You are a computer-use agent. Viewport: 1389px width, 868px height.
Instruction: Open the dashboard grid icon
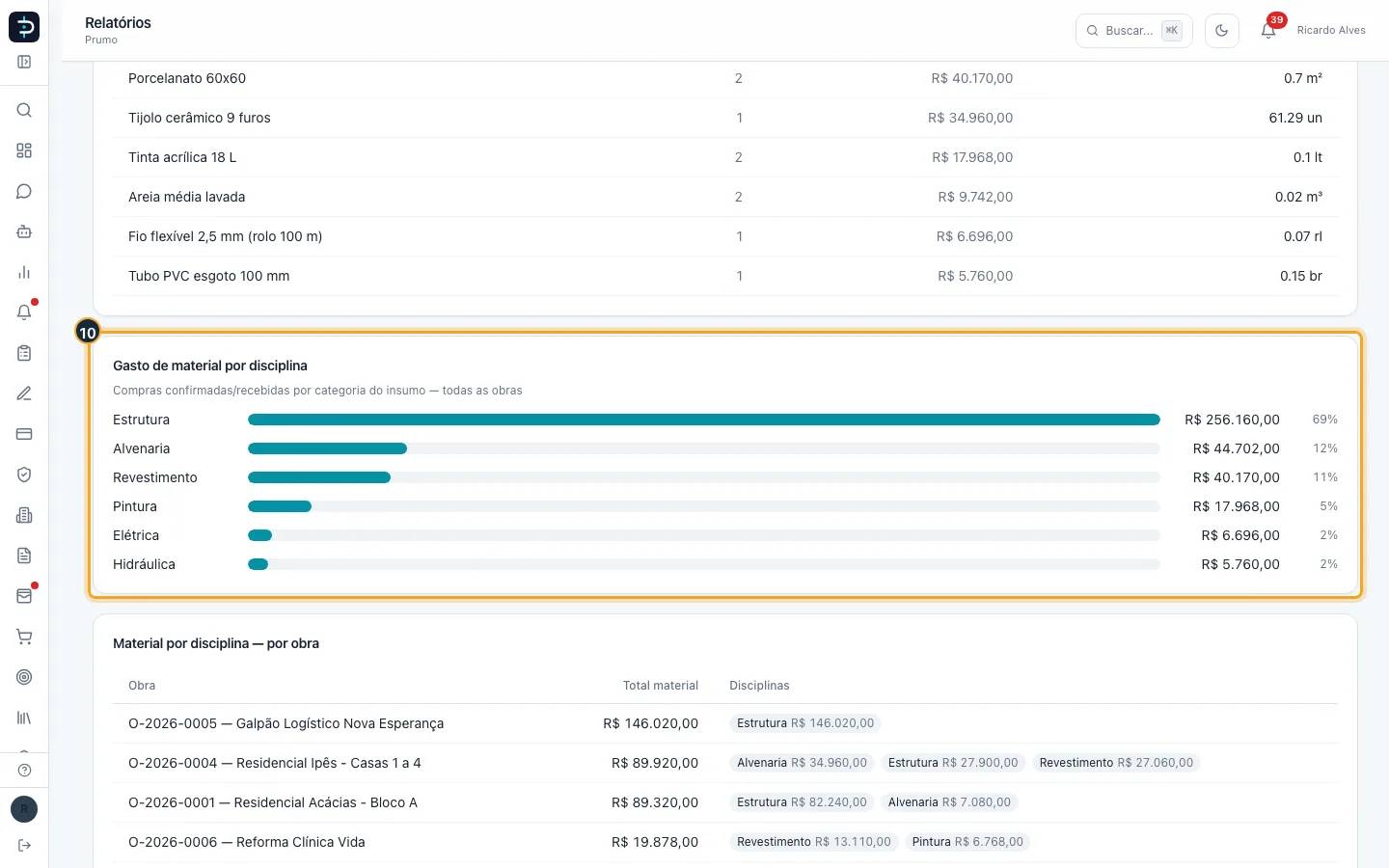24,150
